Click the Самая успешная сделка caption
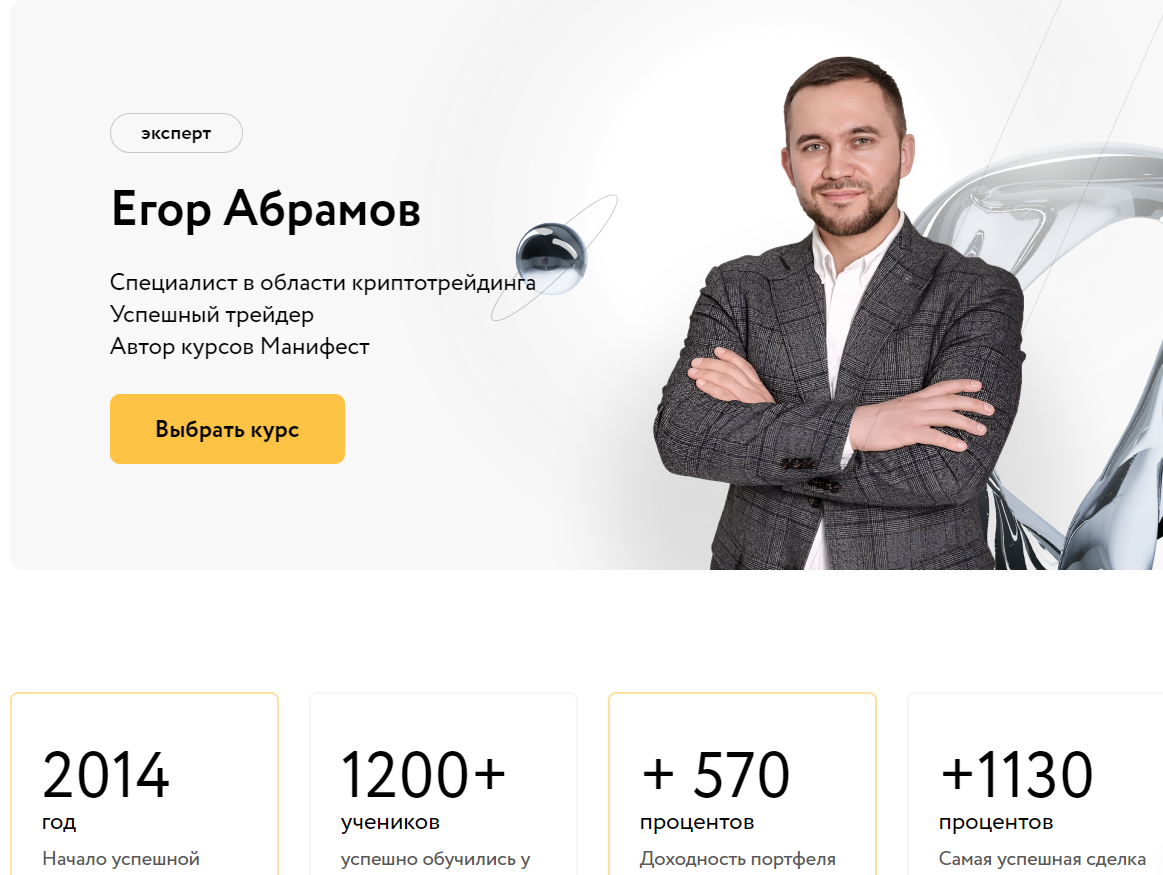Screen dimensions: 1163x875 (x=1042, y=859)
